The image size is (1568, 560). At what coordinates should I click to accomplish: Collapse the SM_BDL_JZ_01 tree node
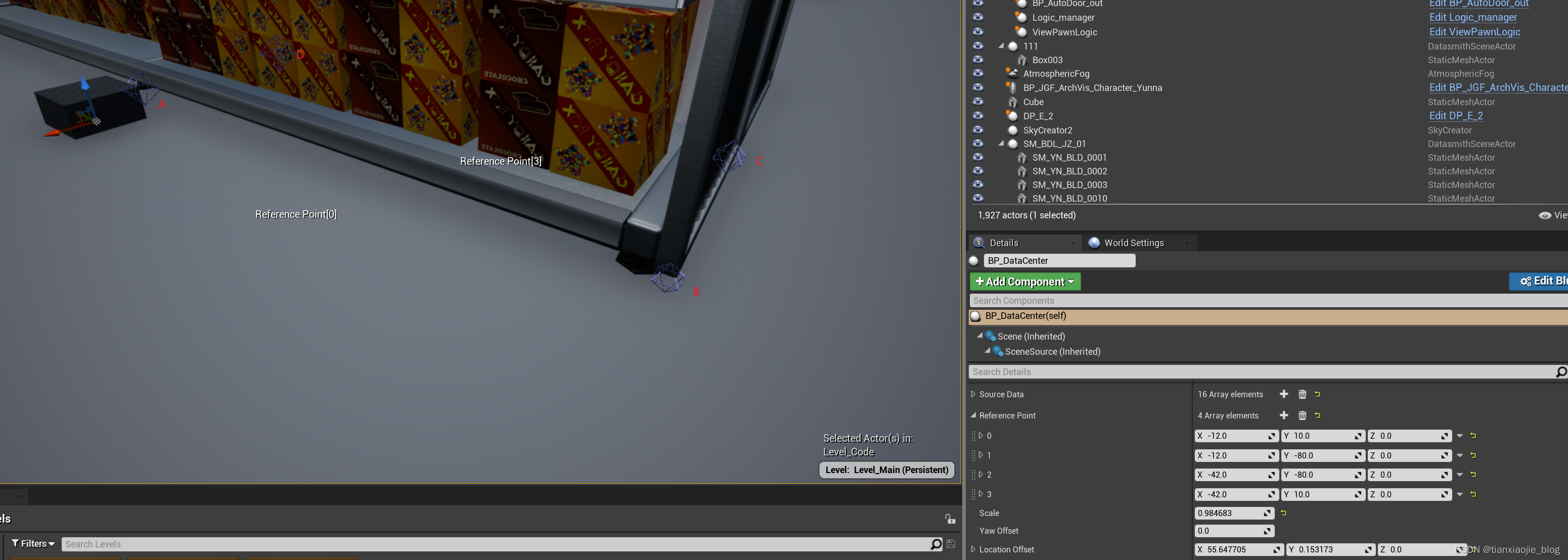pos(1001,144)
